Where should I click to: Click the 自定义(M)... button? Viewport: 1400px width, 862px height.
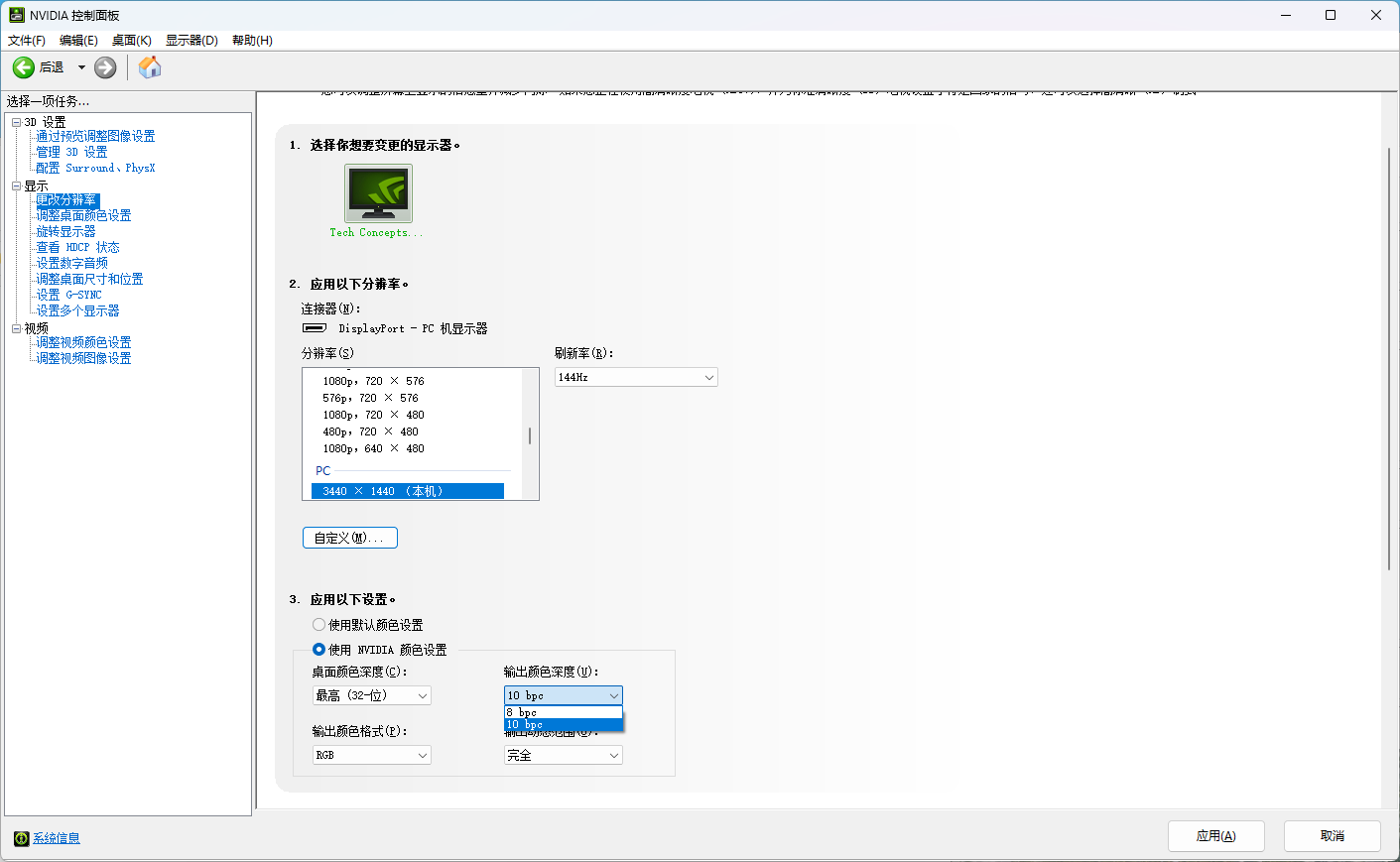tap(349, 538)
